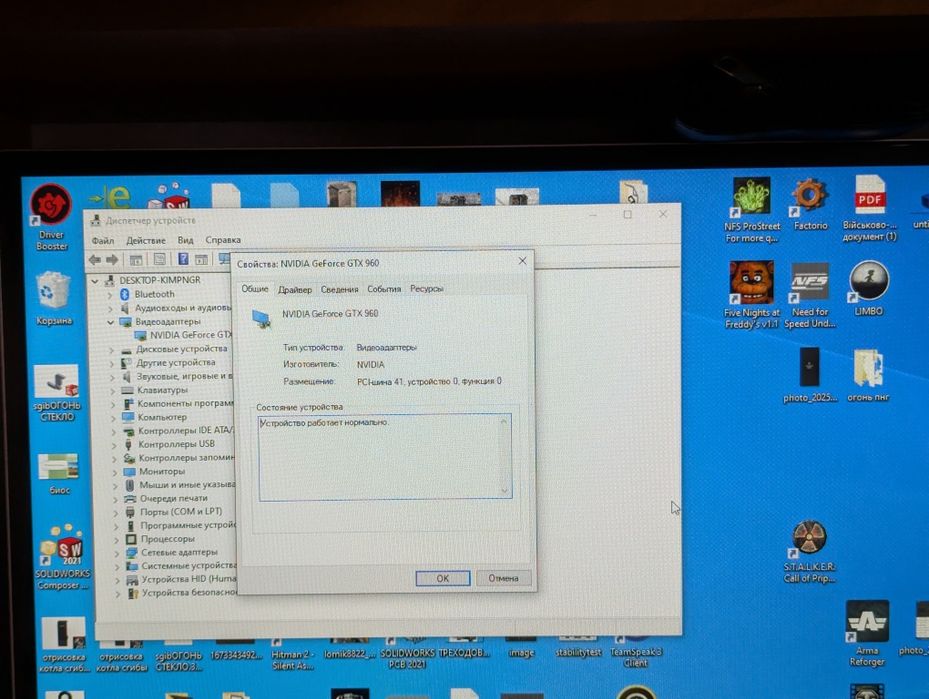Close the NVIDIA GeForce GTX 960 properties dialog
The height and width of the screenshot is (699, 929).
tap(522, 261)
